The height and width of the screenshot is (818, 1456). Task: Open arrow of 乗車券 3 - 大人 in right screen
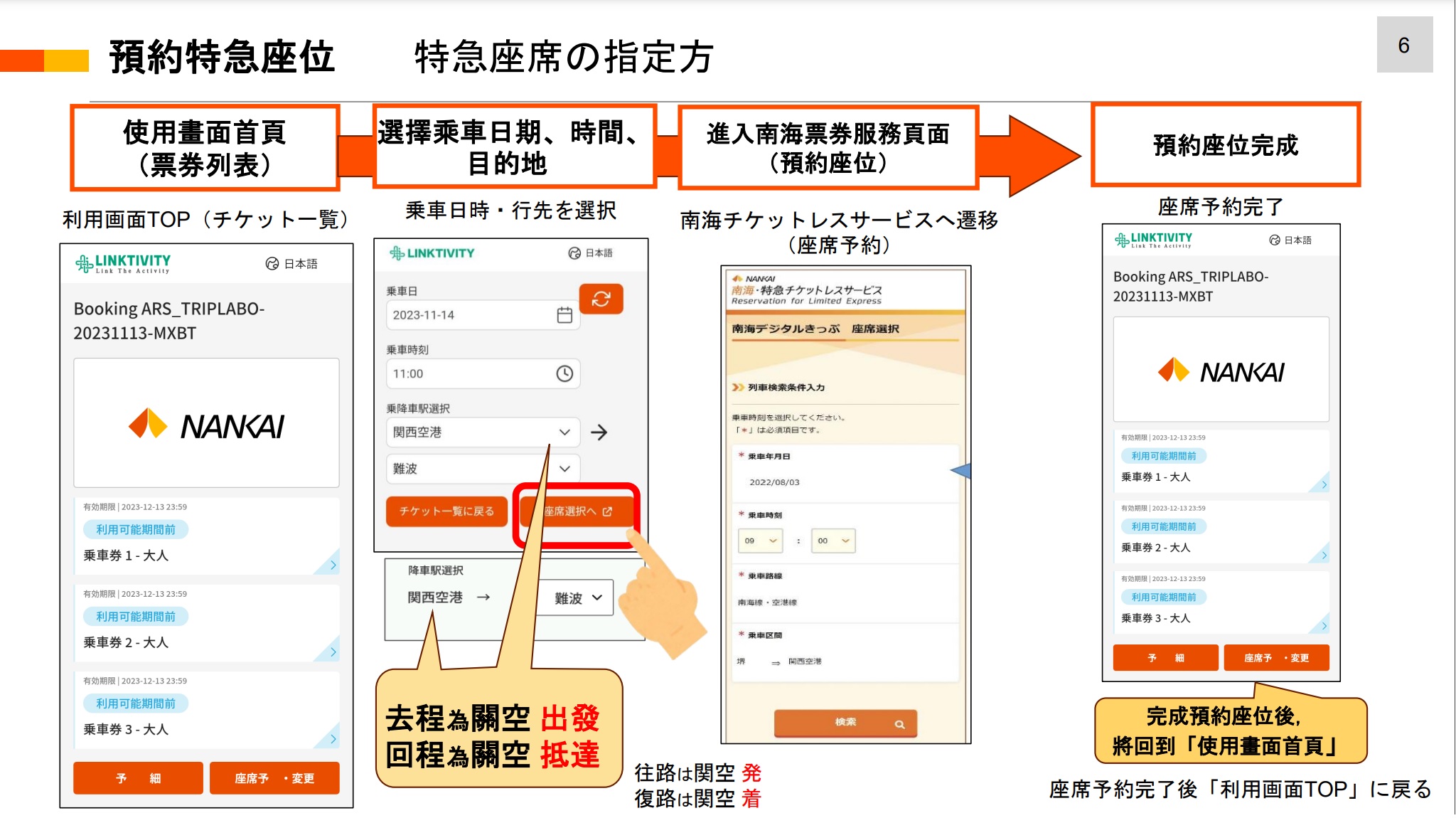point(1324,626)
